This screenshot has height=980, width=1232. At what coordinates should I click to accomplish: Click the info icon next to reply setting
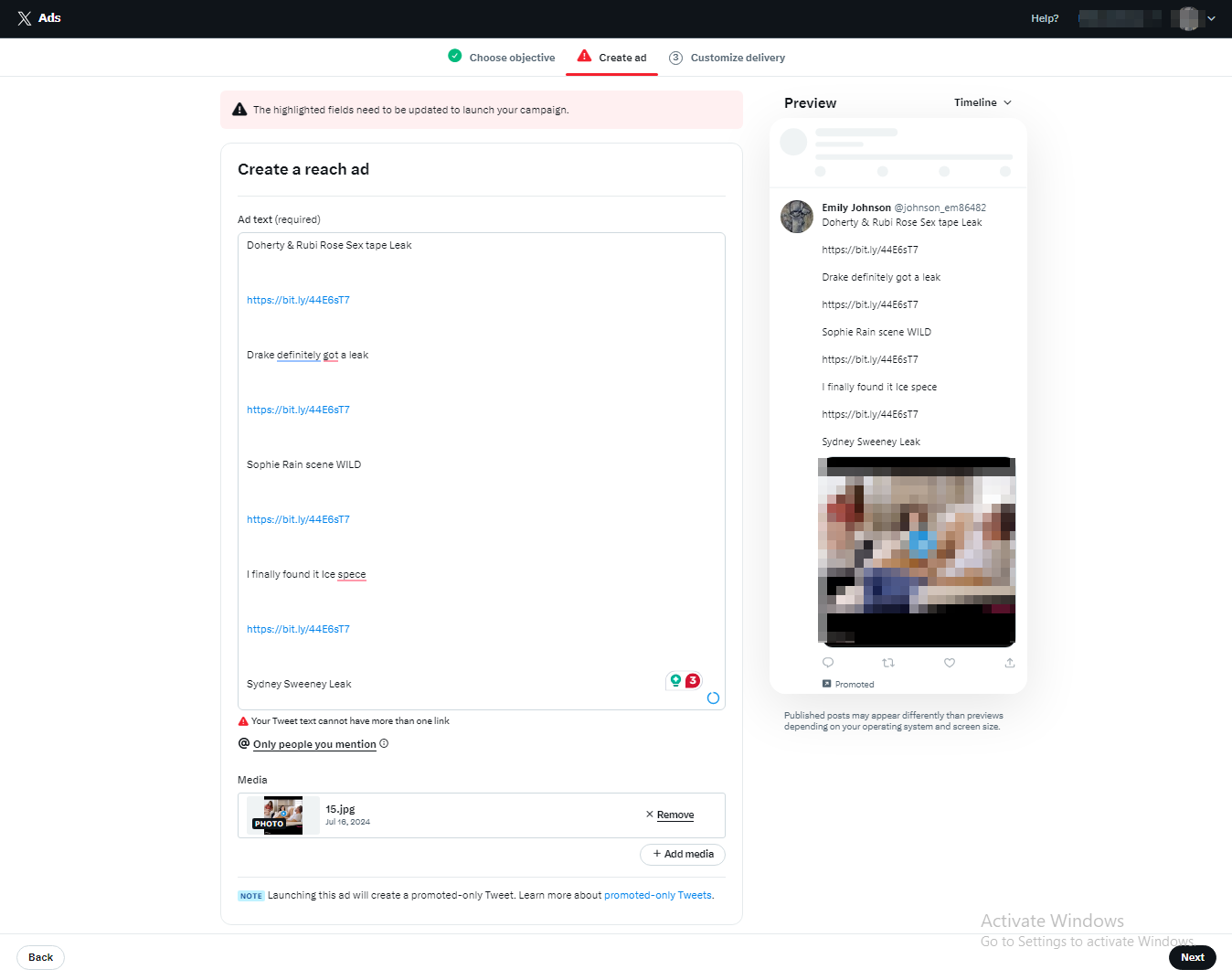tap(384, 743)
